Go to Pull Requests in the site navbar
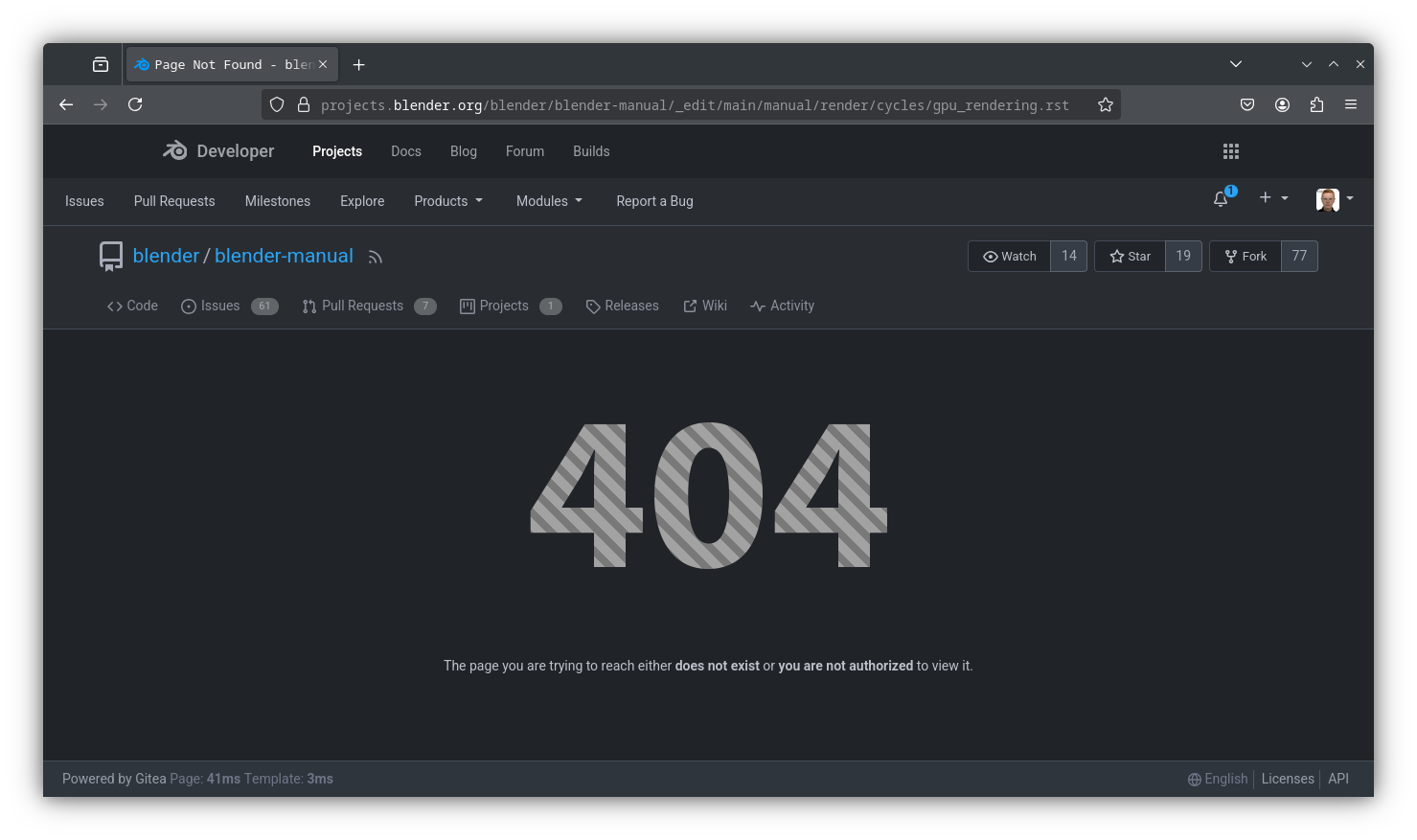This screenshot has height=840, width=1417. click(174, 201)
